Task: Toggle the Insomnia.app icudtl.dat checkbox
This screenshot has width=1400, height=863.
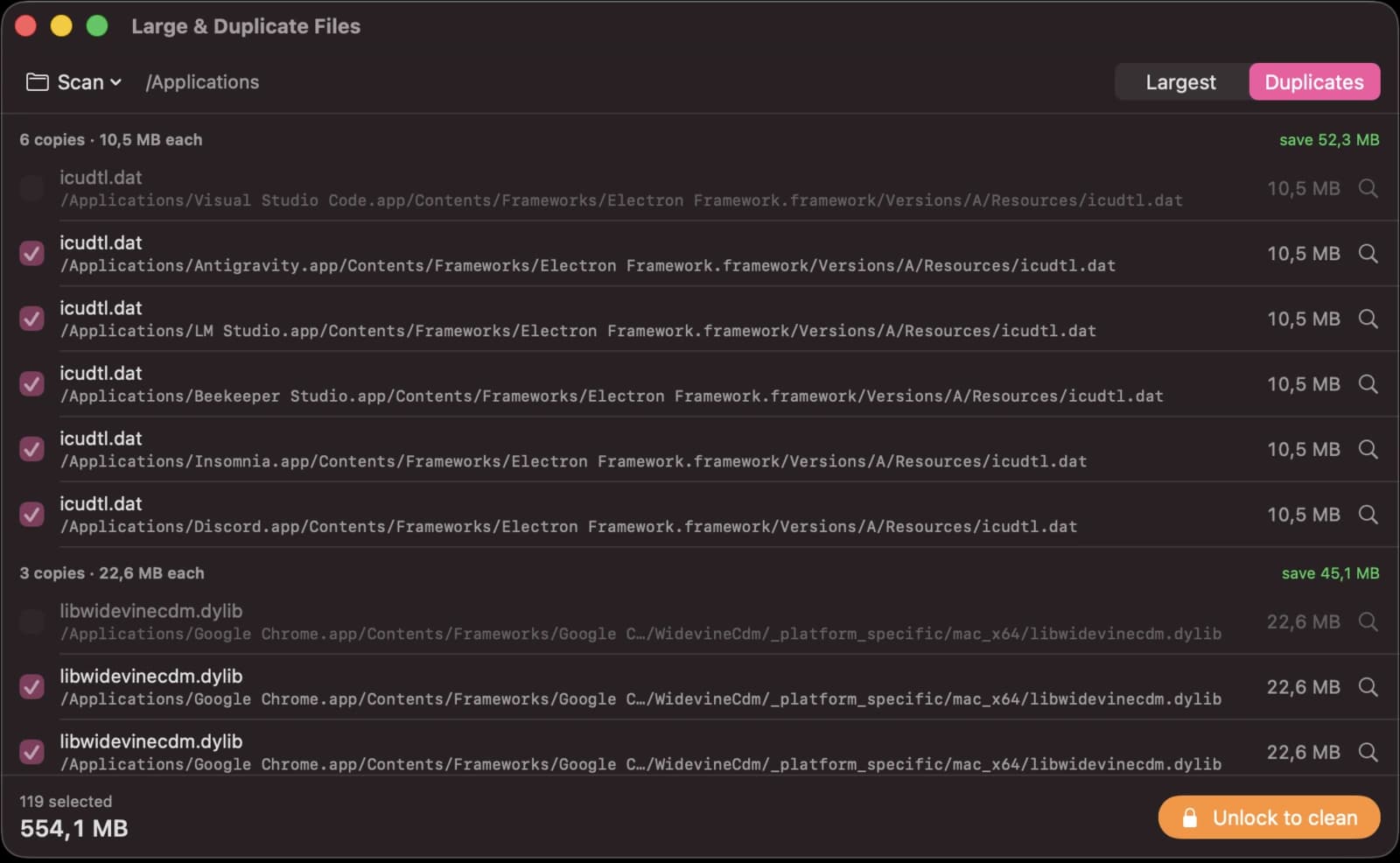Action: (x=32, y=449)
